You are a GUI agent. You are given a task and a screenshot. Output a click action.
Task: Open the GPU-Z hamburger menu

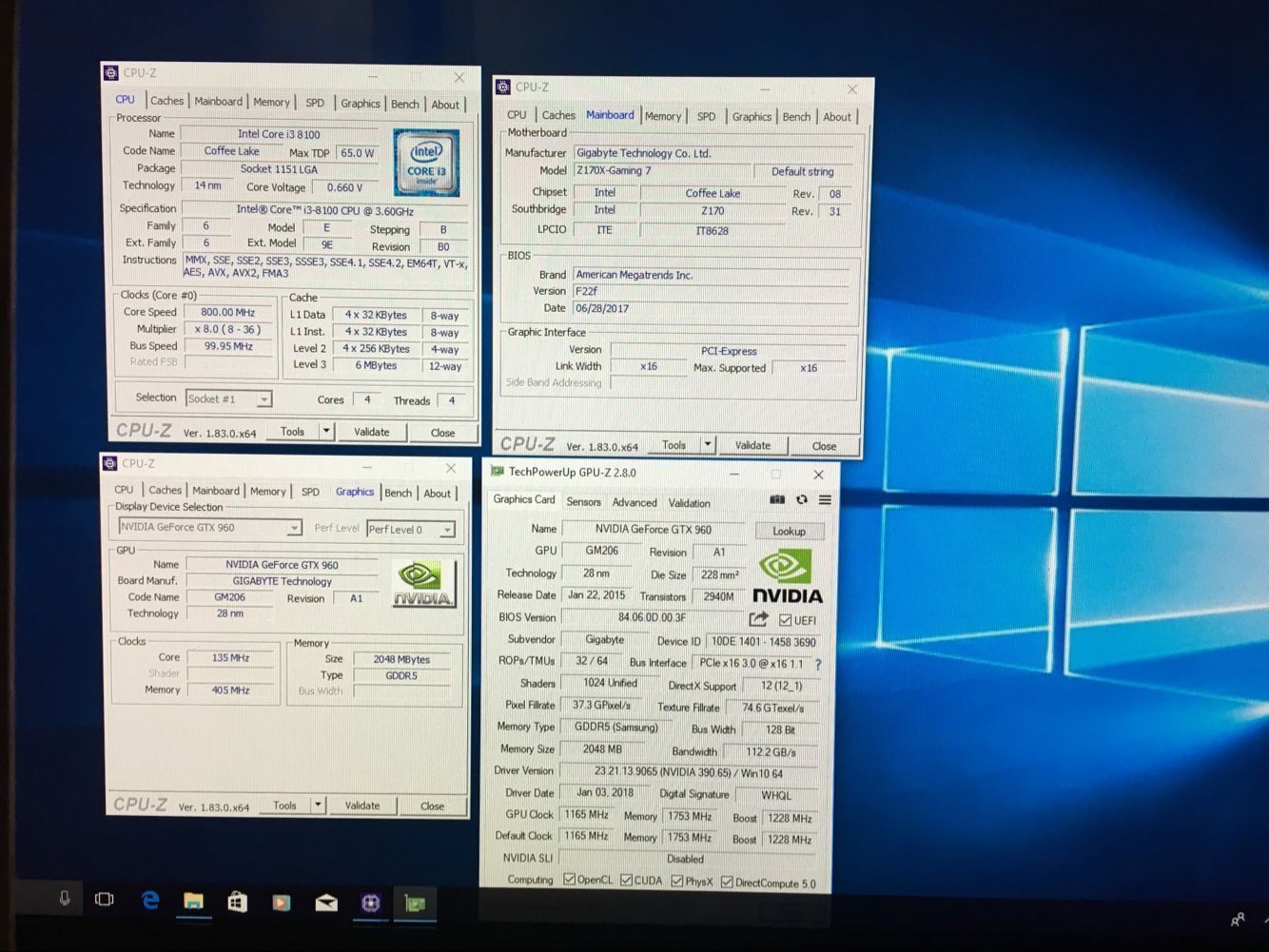825,500
